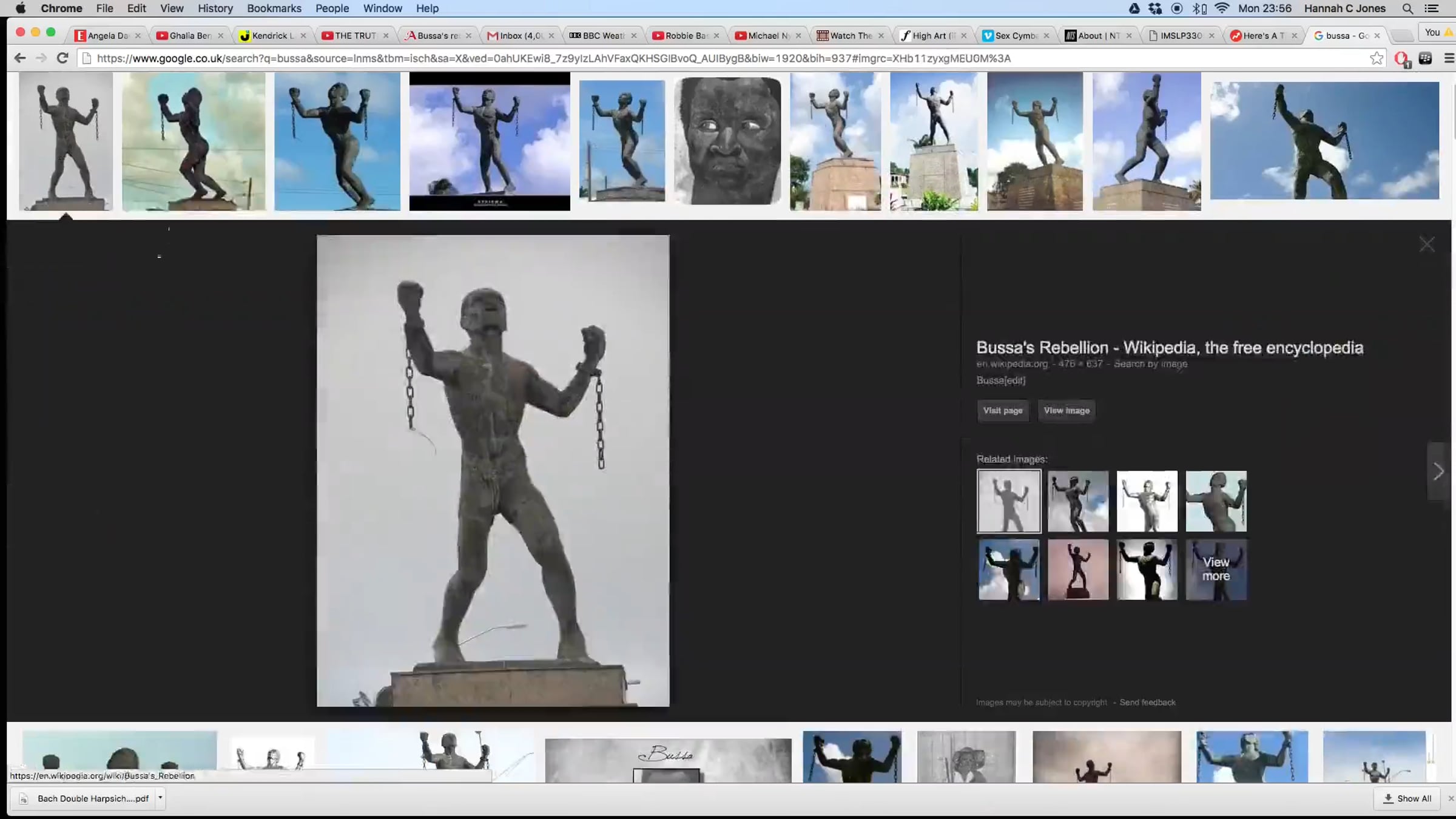Bookmark this page with the star

1377,58
